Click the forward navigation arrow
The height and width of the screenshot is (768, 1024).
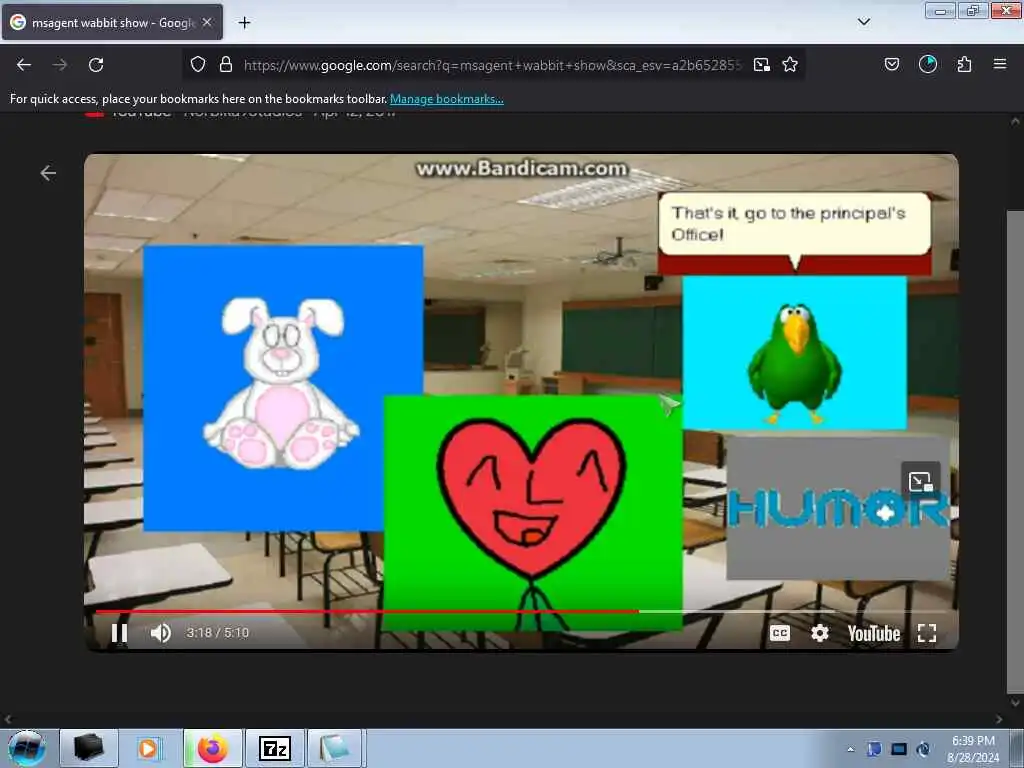[x=60, y=65]
